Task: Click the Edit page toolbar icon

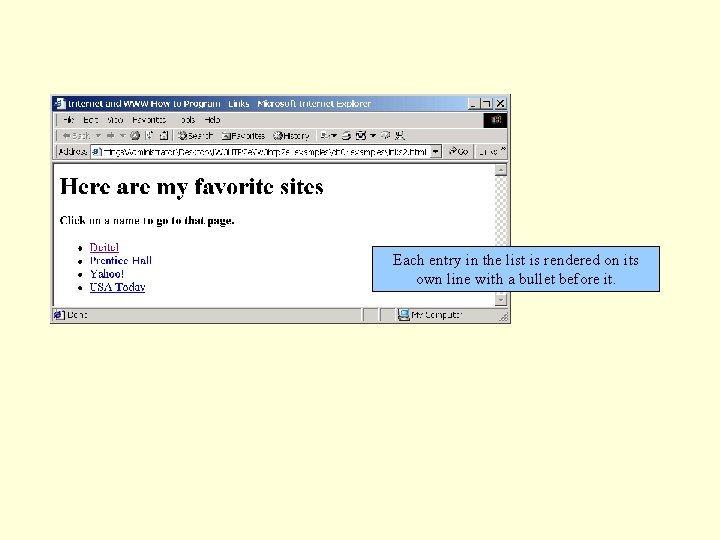Action: pyautogui.click(x=361, y=135)
